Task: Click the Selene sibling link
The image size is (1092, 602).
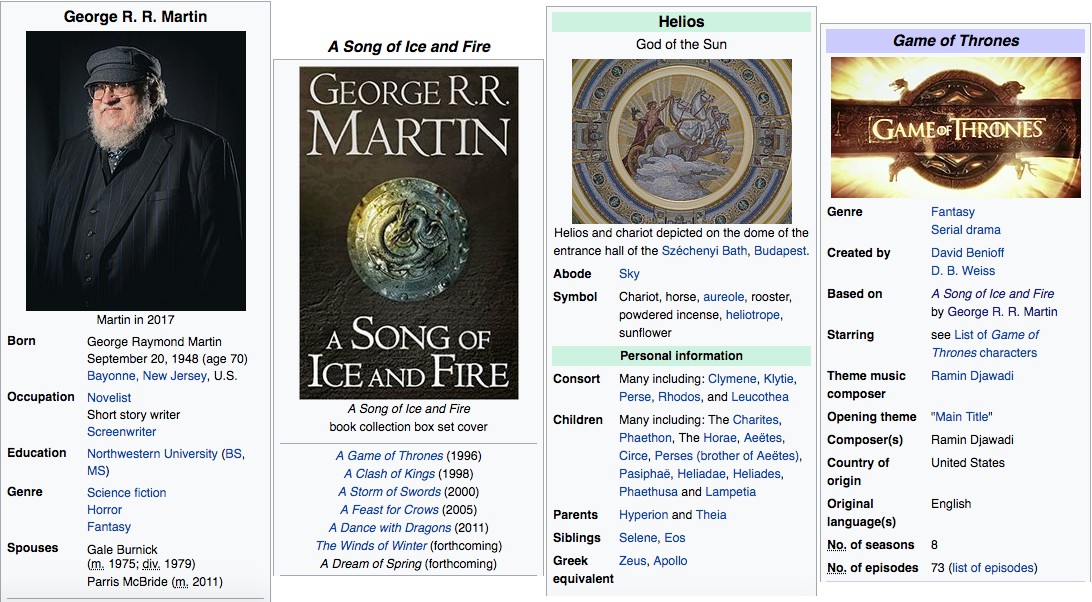Action: [638, 538]
